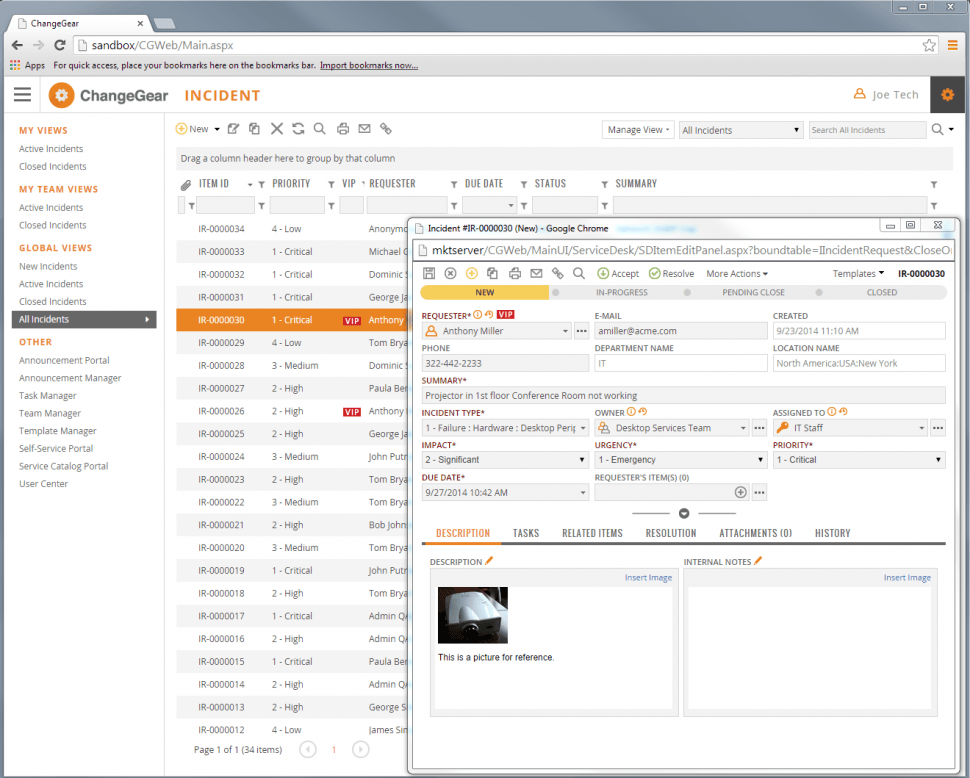The width and height of the screenshot is (970, 778).
Task: Open Due Date 9/27/2014 dropdown
Action: [583, 492]
